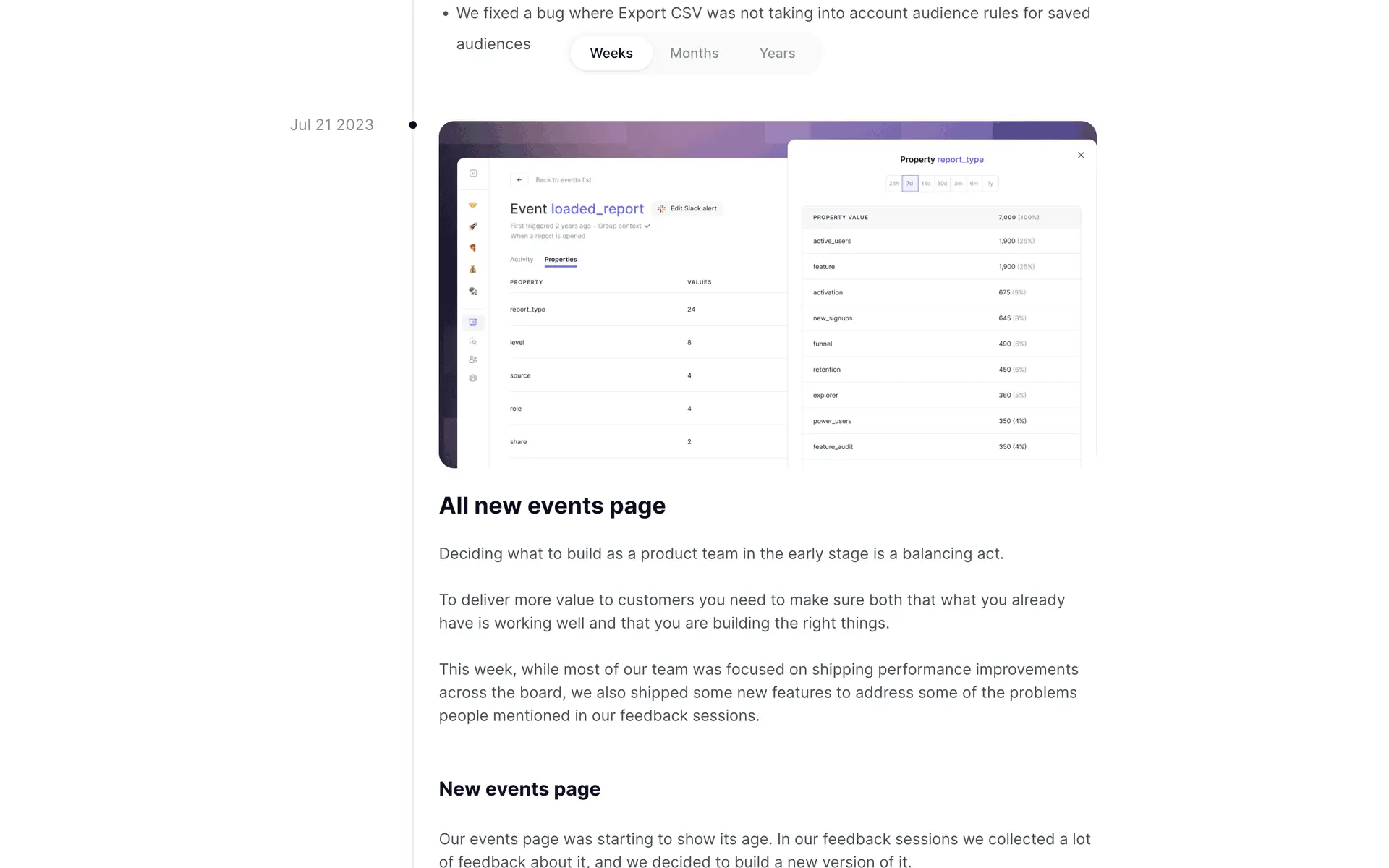Switch timeline to Months
The image size is (1389, 868).
pos(694,54)
